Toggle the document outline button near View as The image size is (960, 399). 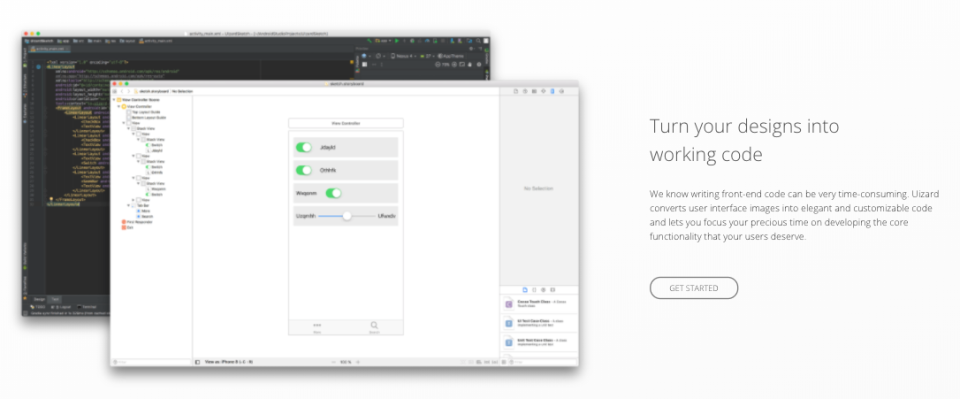(197, 362)
